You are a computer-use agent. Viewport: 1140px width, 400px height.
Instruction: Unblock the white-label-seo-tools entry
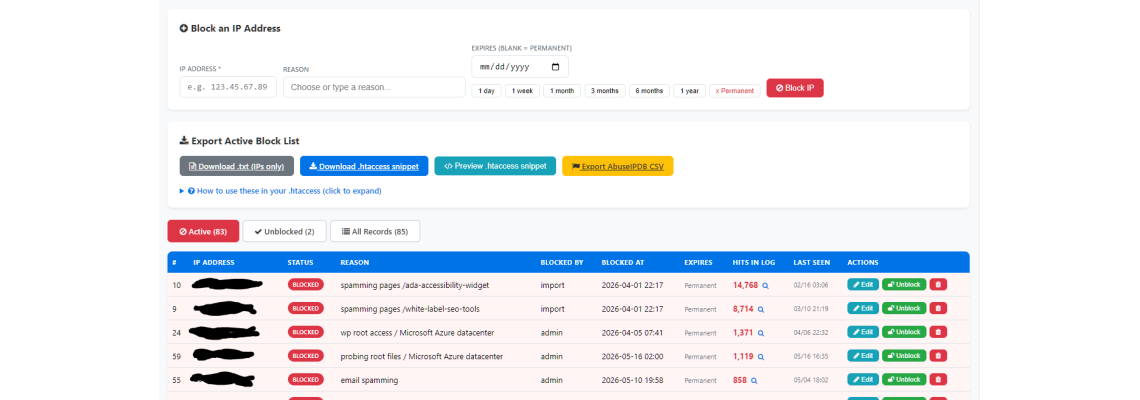coord(904,308)
